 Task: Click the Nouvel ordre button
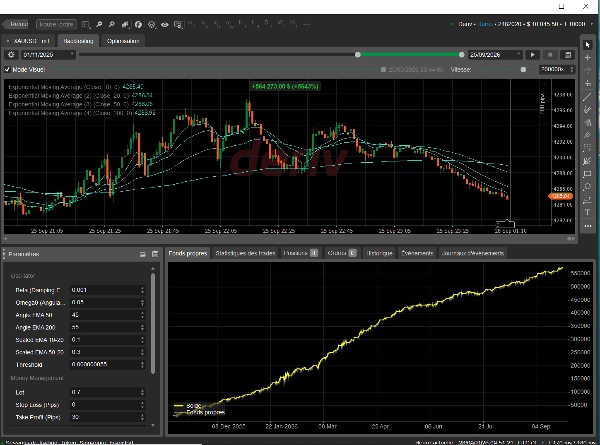(56, 24)
